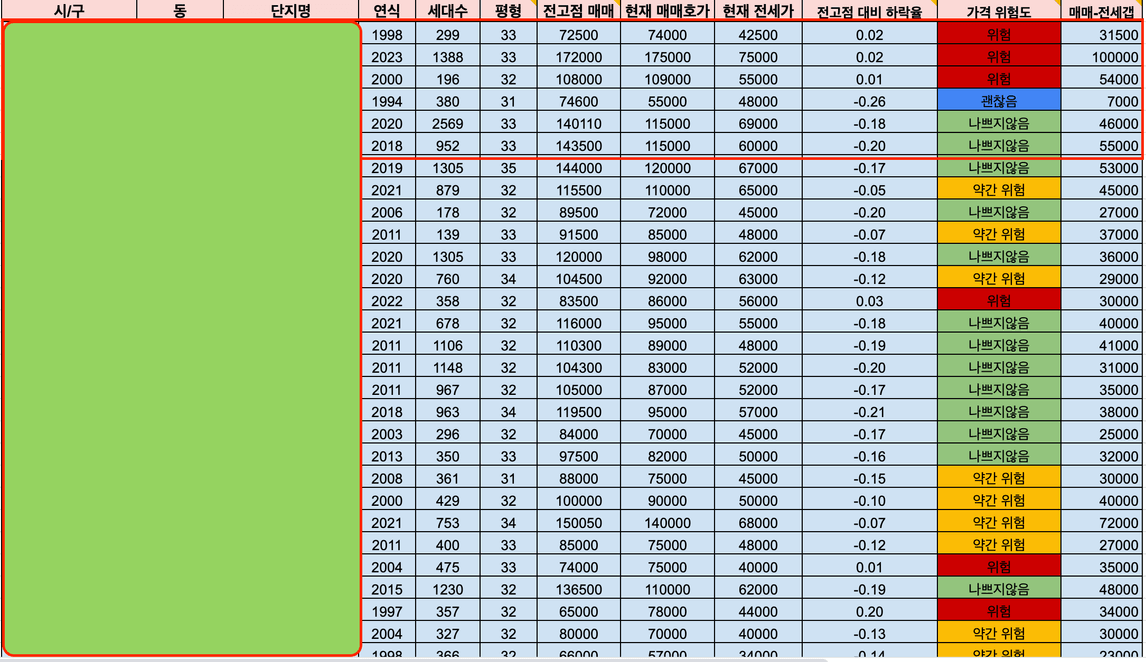Click the 전고점 대비 하락율 header
1146x662 pixels.
click(869, 10)
